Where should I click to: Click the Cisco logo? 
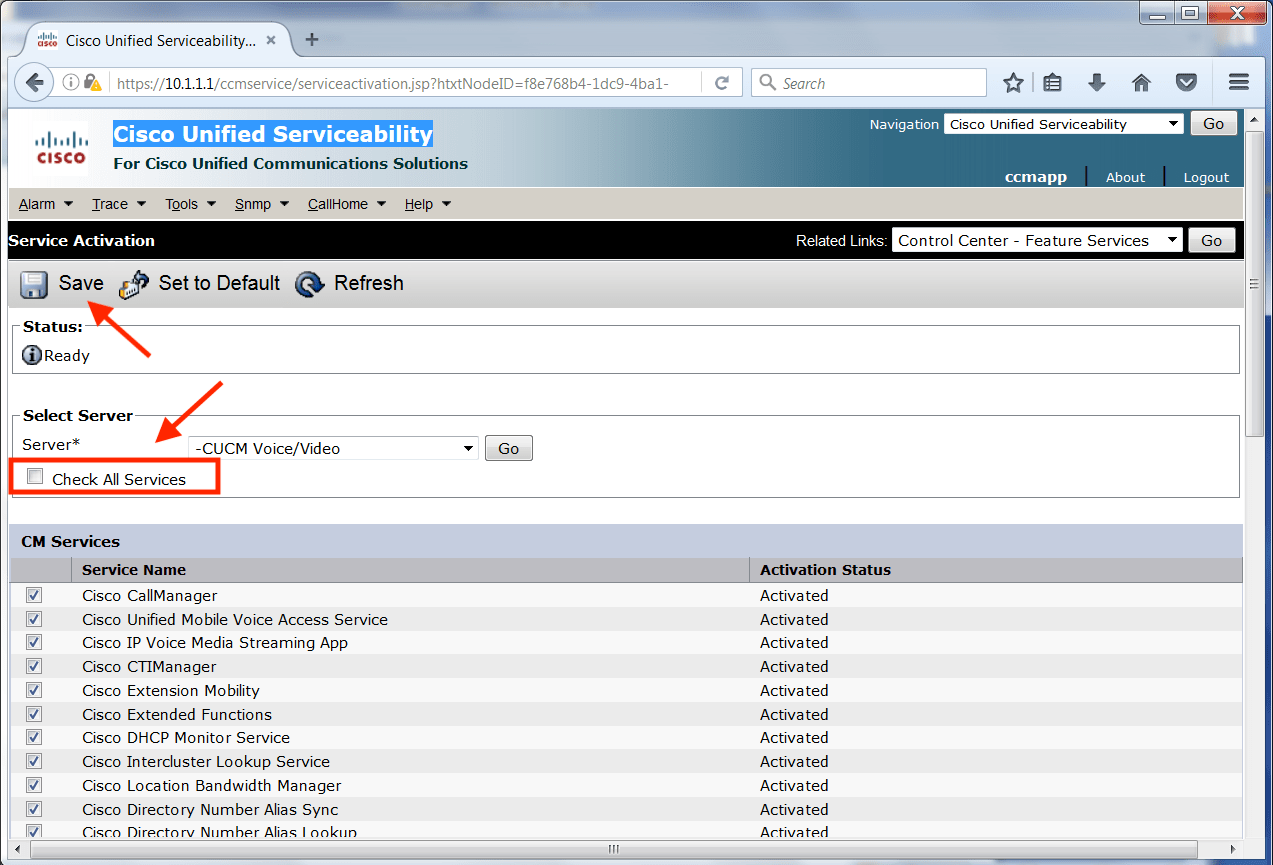tap(61, 147)
